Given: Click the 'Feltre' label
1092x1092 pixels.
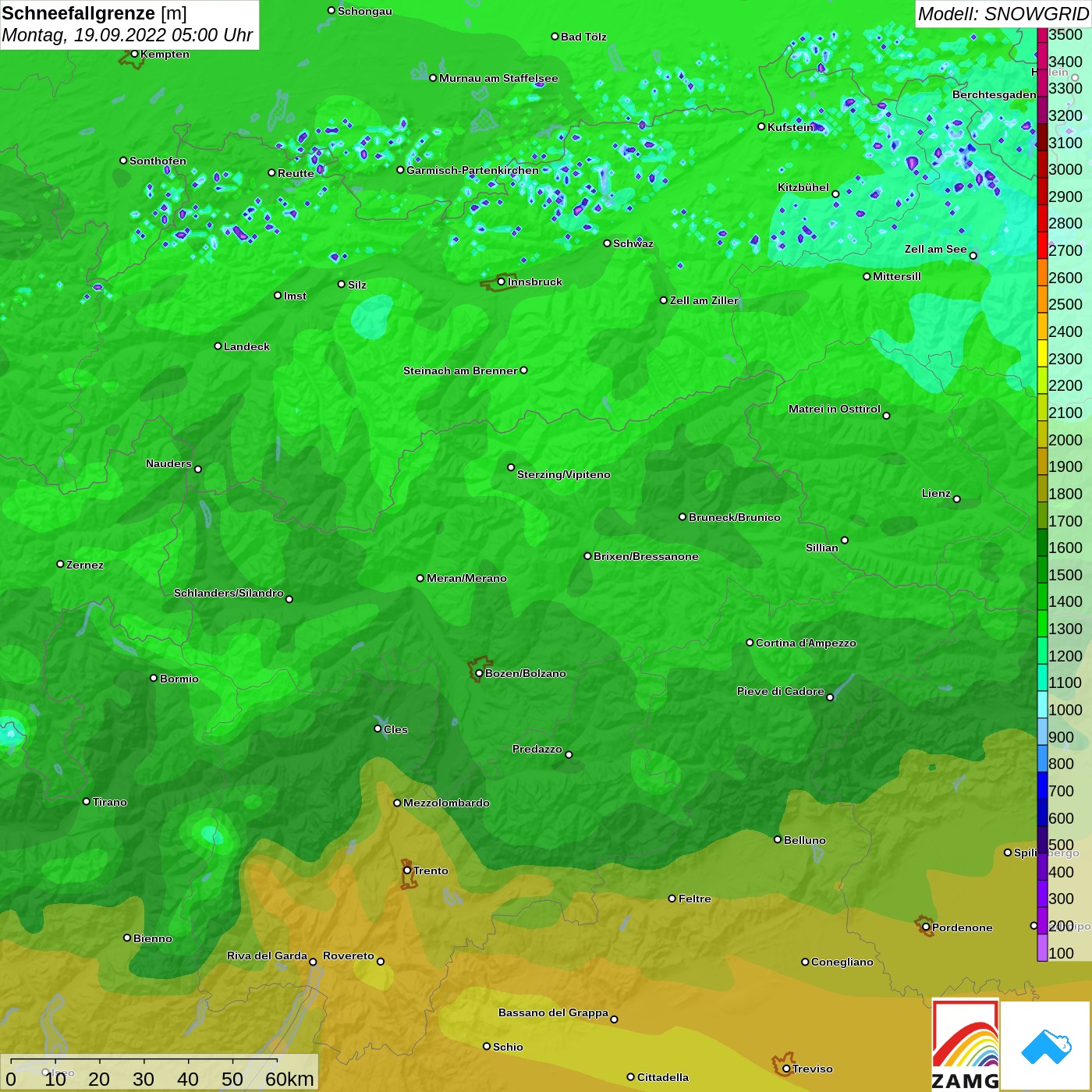Looking at the screenshot, I should click(694, 899).
